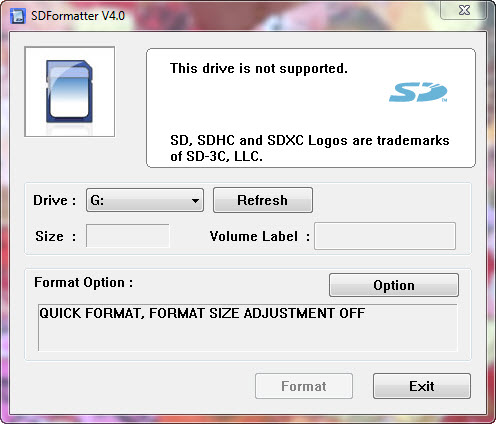Click the SDFormatter V4.0 title text
This screenshot has height=424, width=496.
[x=78, y=16]
